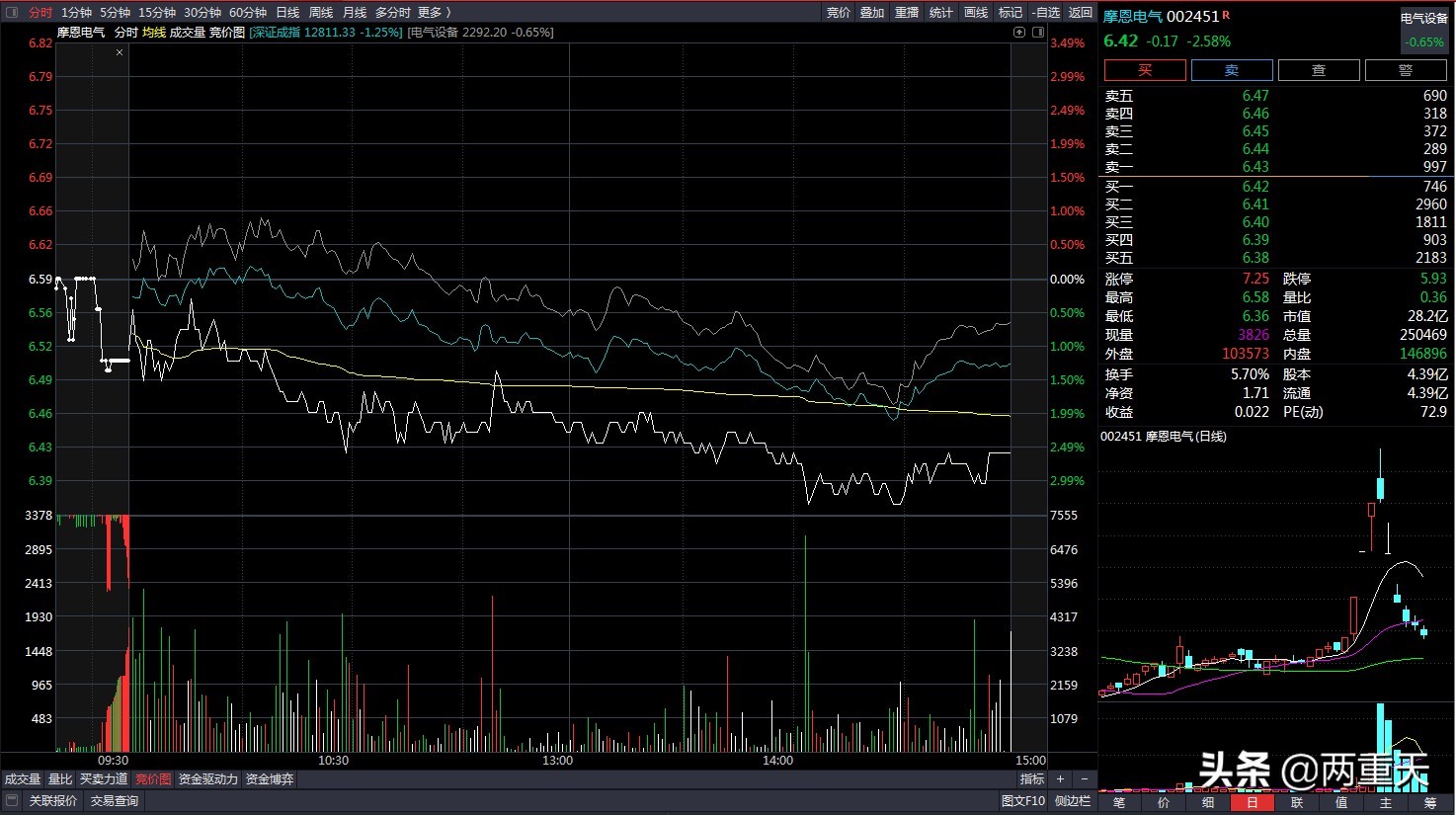The image size is (1456, 815).
Task: Click the 摩恩电气 stock name title
Action: (1133, 16)
